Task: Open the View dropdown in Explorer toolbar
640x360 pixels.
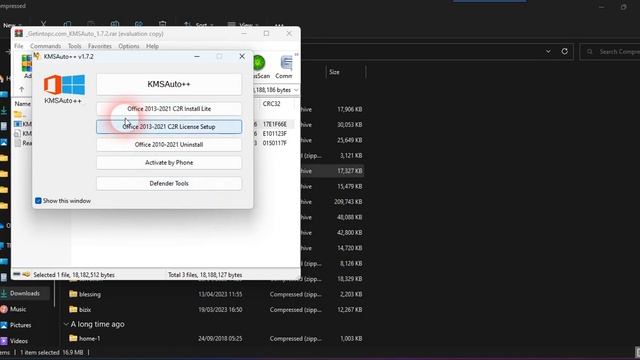Action: pos(242,25)
